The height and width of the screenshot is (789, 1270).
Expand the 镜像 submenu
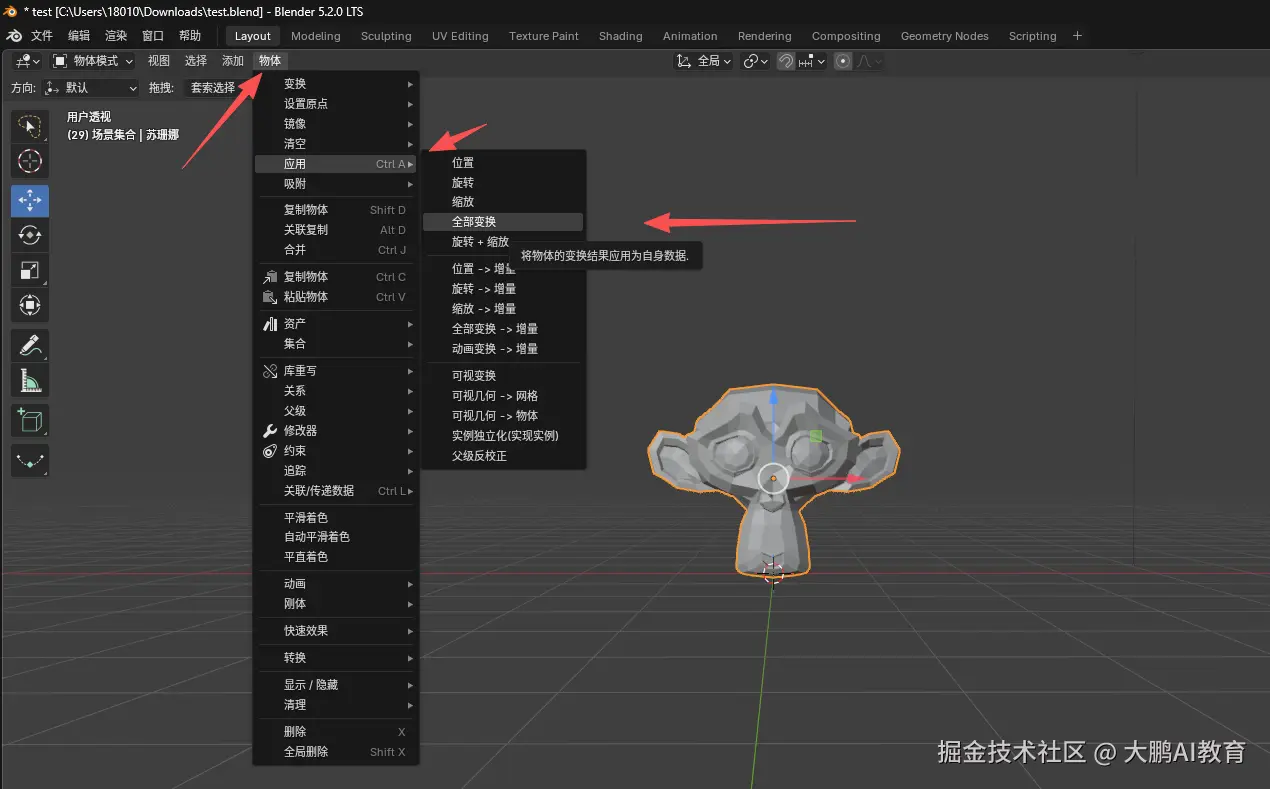(x=336, y=124)
